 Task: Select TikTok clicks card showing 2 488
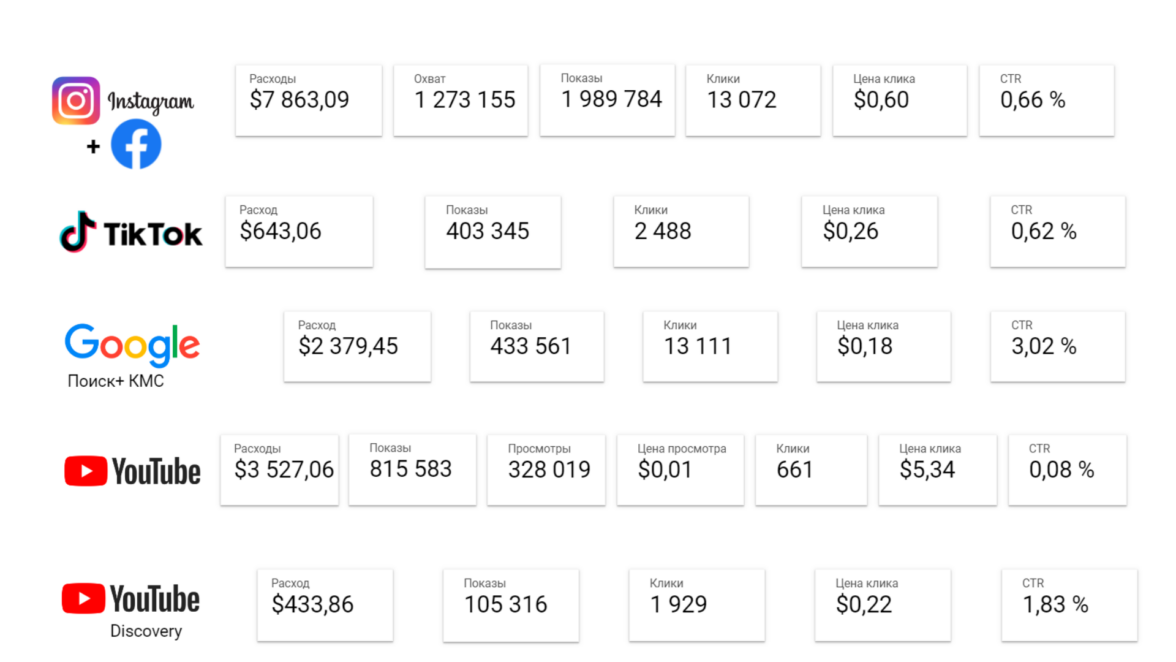pyautogui.click(x=681, y=231)
